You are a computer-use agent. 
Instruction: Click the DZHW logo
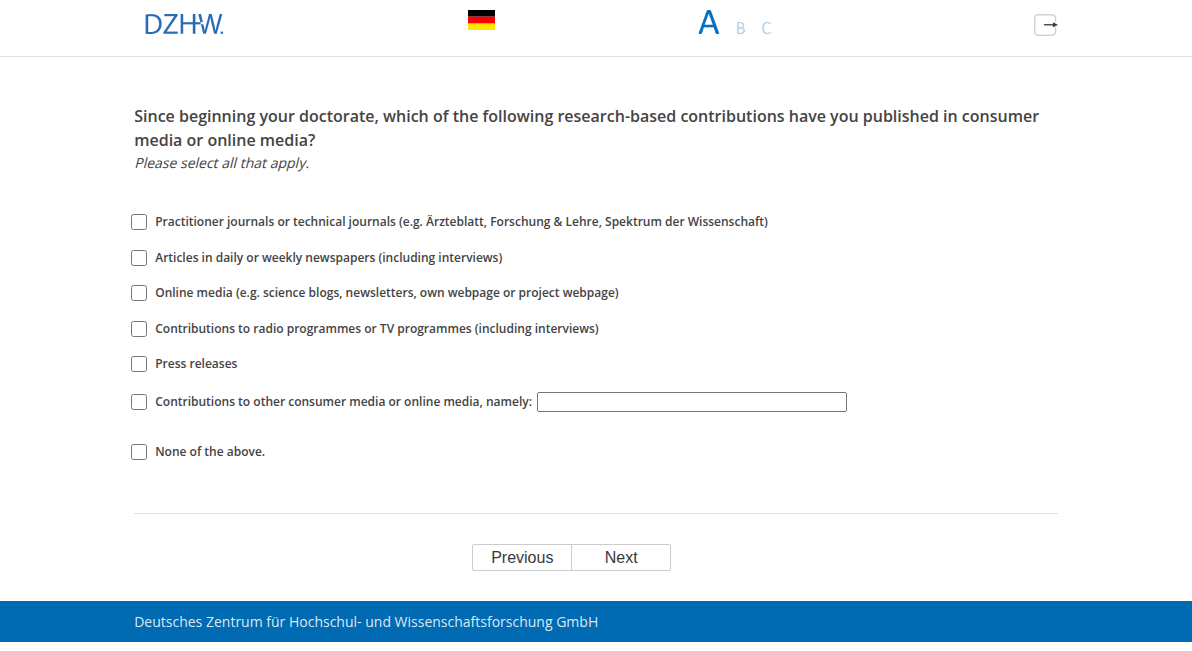184,24
